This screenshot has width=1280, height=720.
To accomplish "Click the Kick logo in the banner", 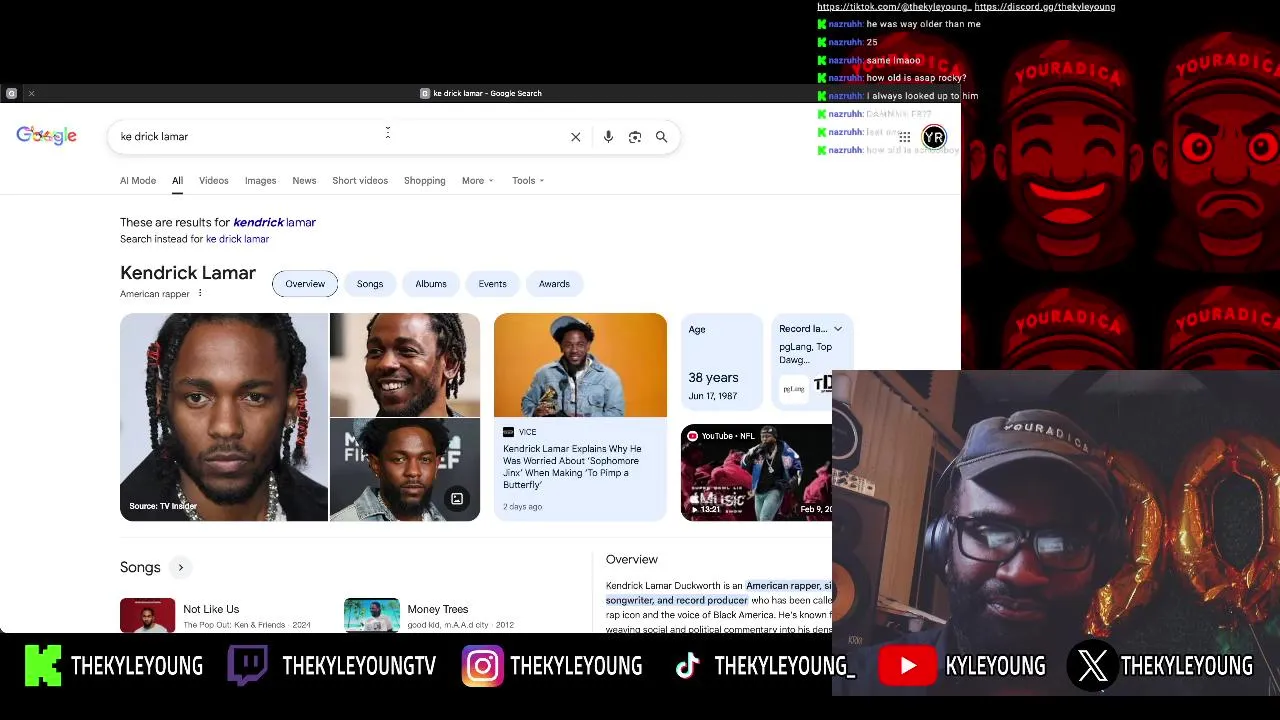I will click(x=43, y=666).
